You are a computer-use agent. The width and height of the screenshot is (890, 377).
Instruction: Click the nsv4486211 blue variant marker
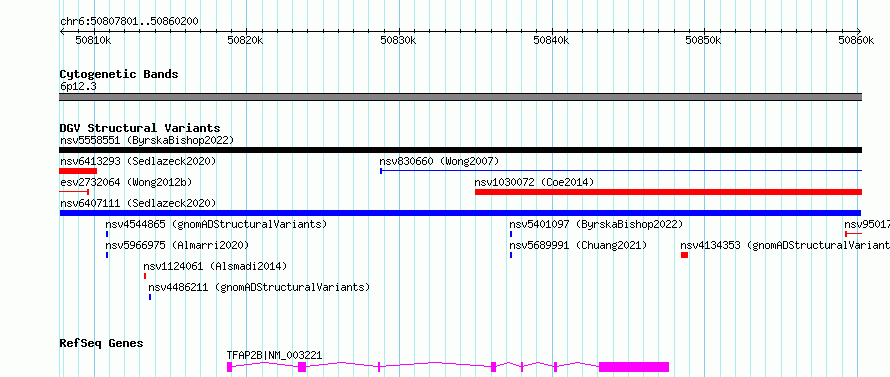150,297
